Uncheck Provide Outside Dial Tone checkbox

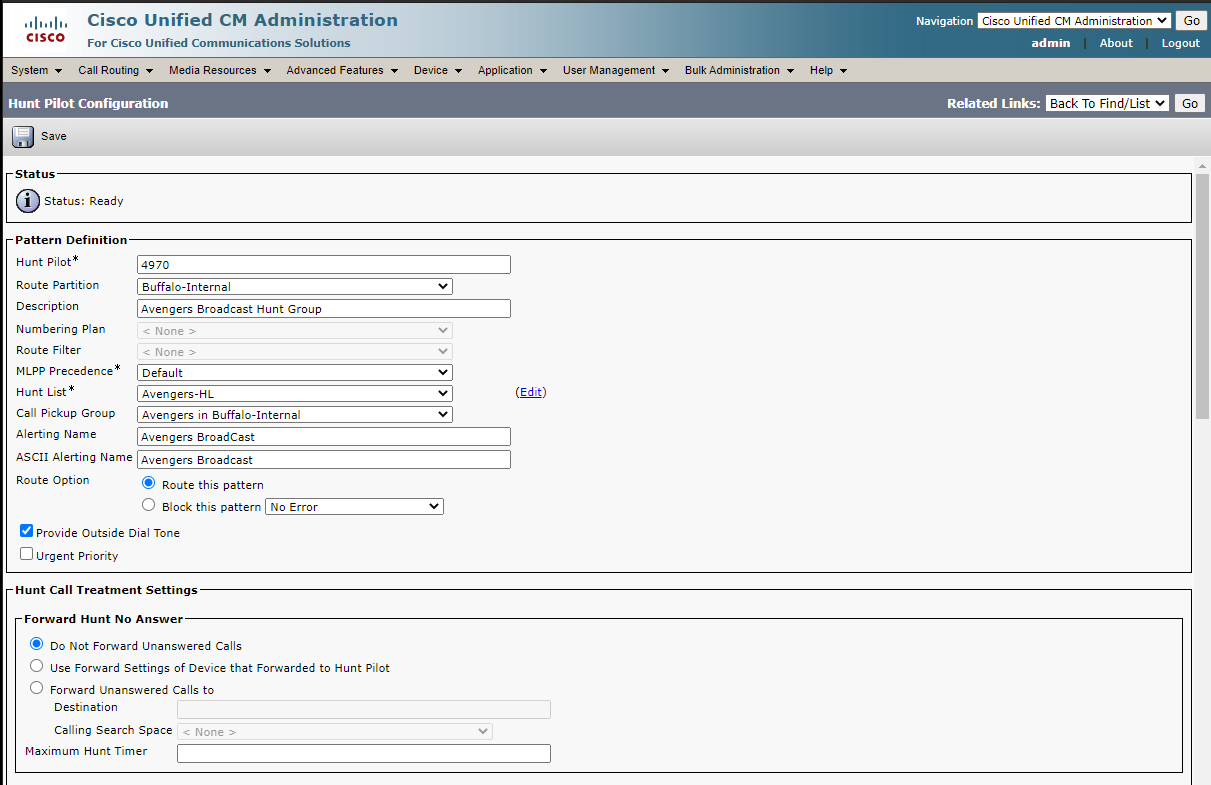27,531
